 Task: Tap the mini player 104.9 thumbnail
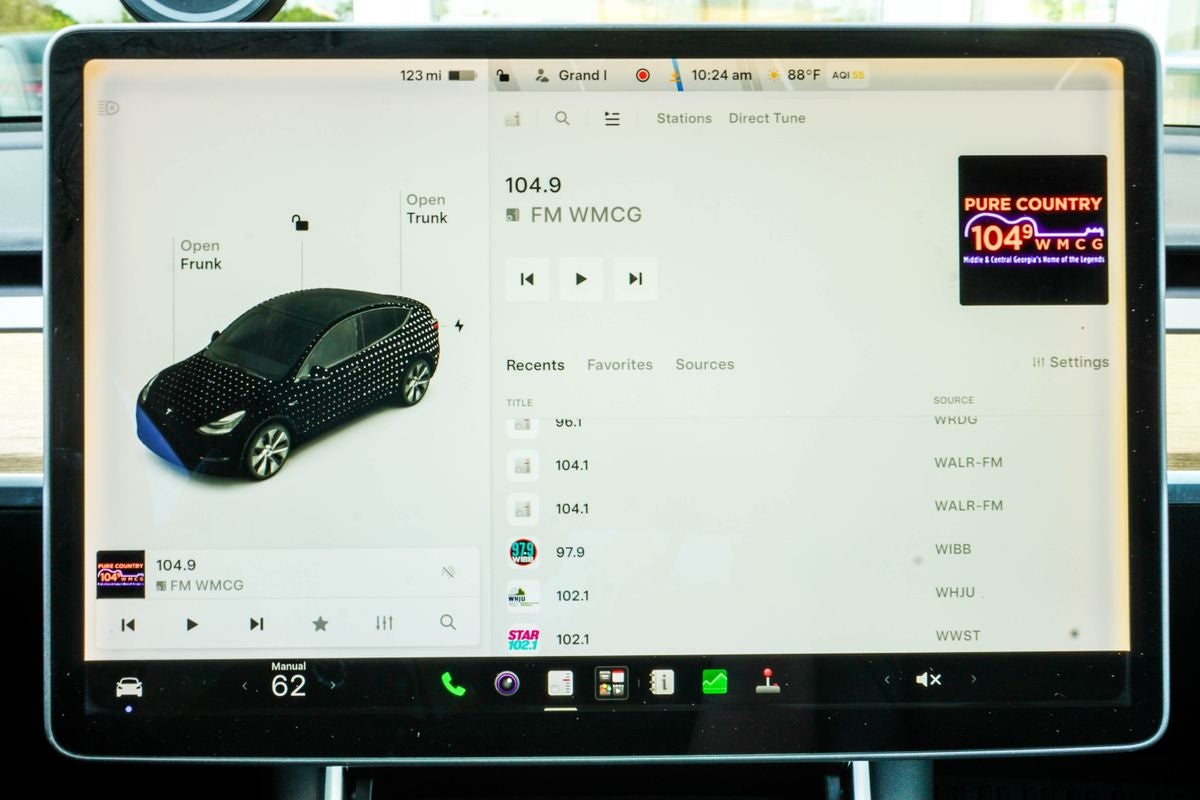point(120,575)
